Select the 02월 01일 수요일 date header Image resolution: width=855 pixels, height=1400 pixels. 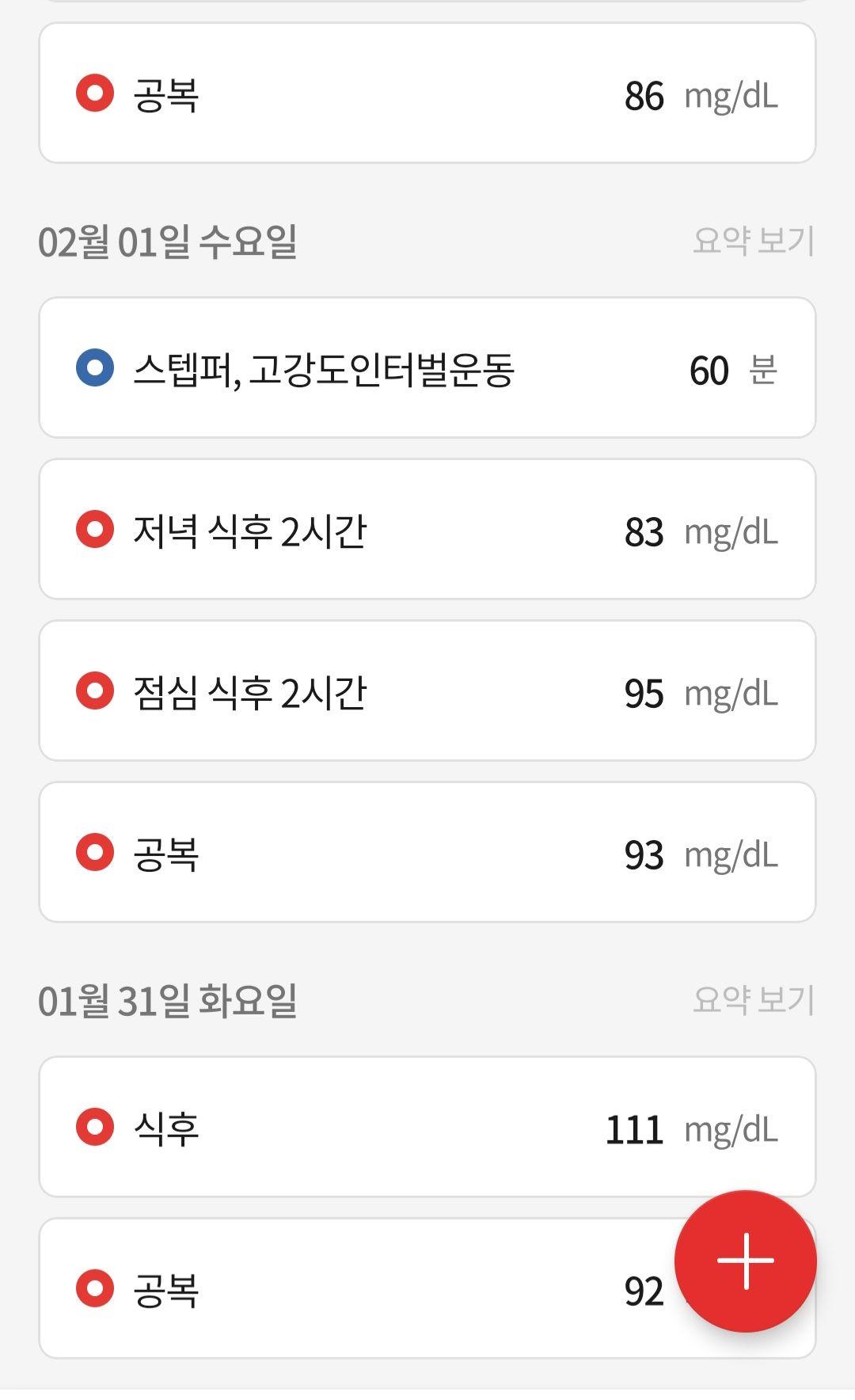point(168,242)
